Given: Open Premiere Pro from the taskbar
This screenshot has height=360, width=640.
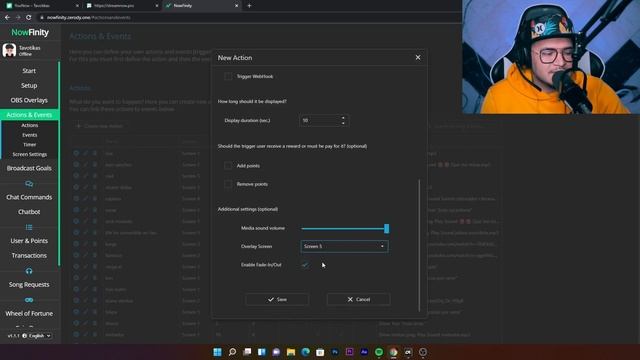Looking at the screenshot, I should 349,352.
